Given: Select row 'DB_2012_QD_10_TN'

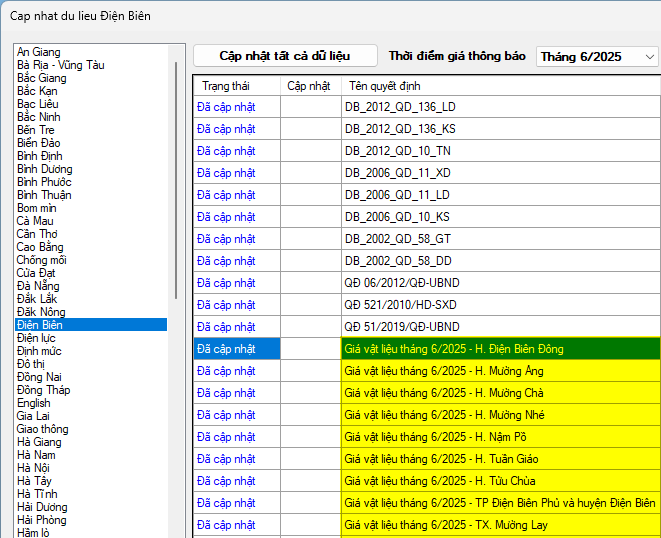Looking at the screenshot, I should pyautogui.click(x=427, y=151).
